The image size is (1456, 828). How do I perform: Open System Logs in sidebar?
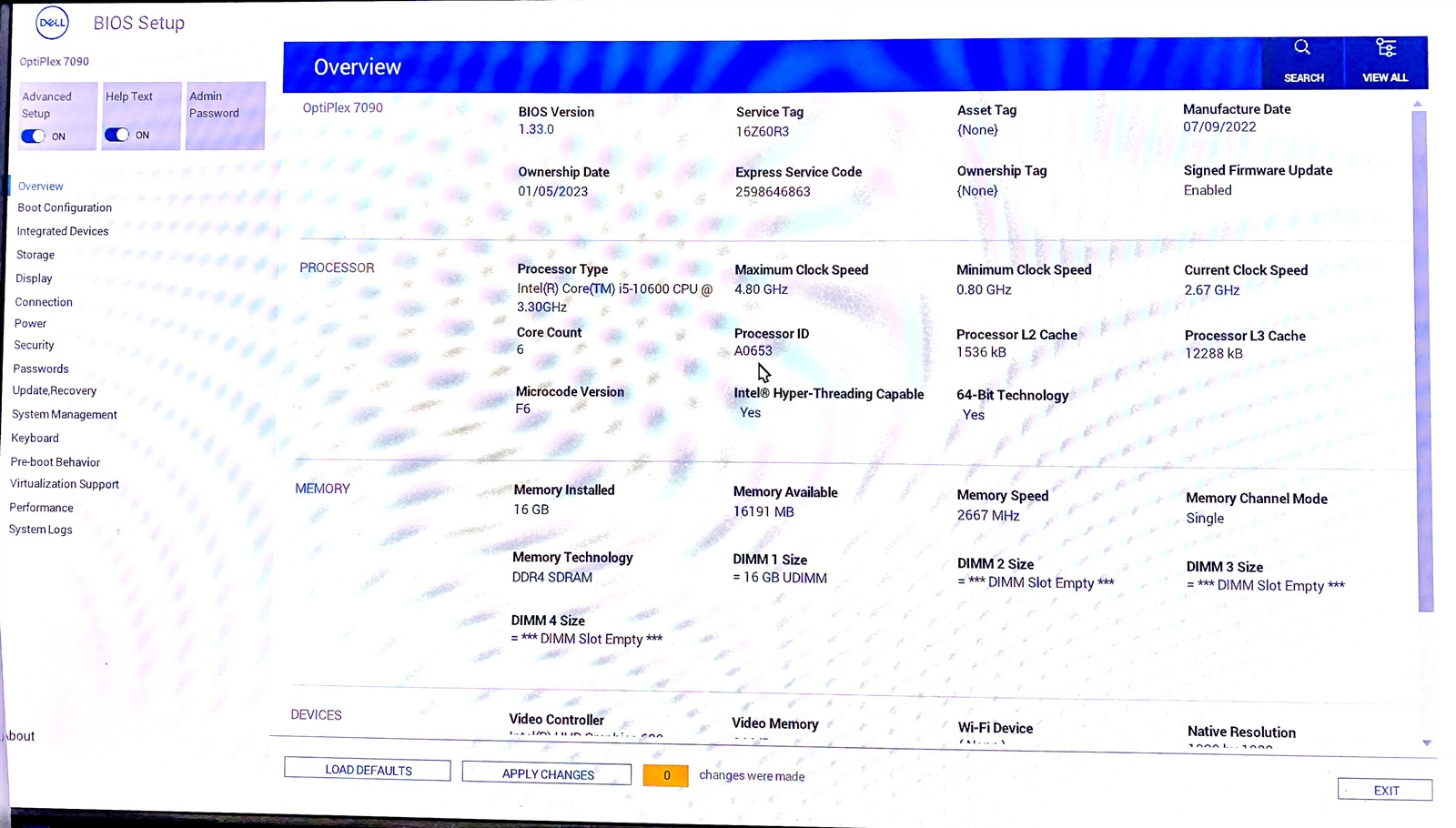point(41,530)
